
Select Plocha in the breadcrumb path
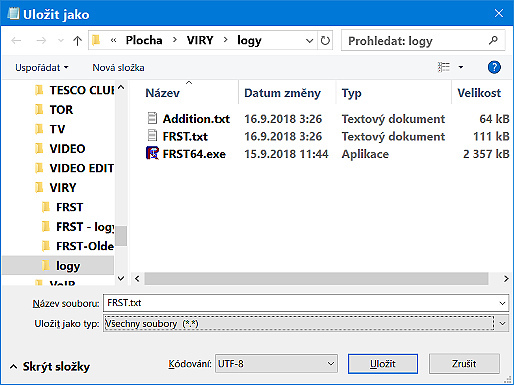(x=144, y=40)
